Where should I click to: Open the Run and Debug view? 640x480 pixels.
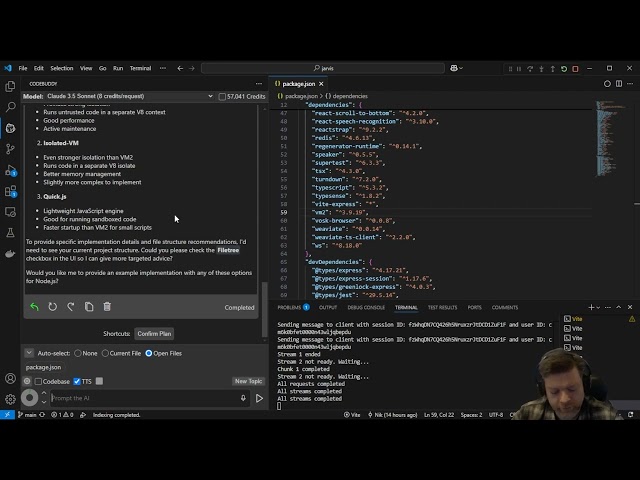point(10,170)
